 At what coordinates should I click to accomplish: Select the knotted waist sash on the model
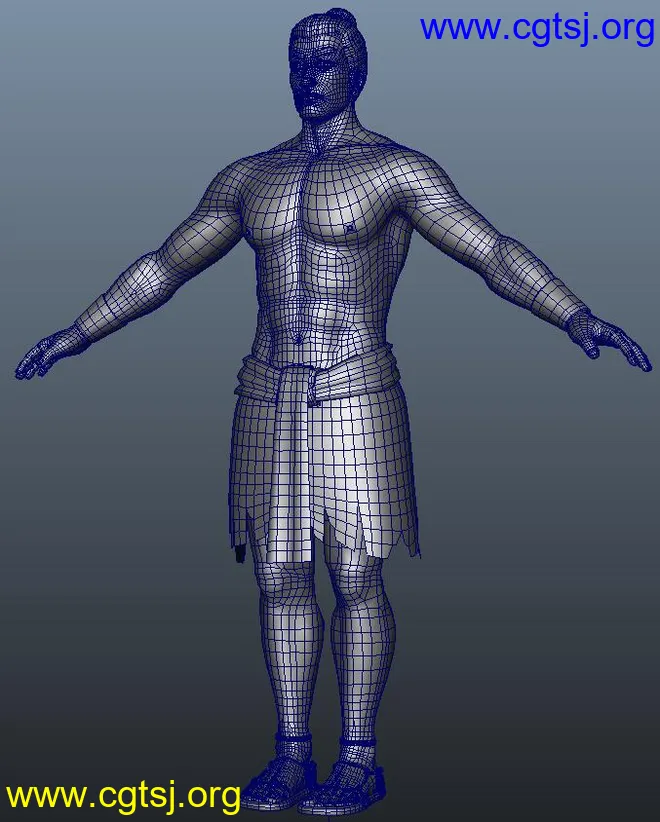(x=317, y=377)
